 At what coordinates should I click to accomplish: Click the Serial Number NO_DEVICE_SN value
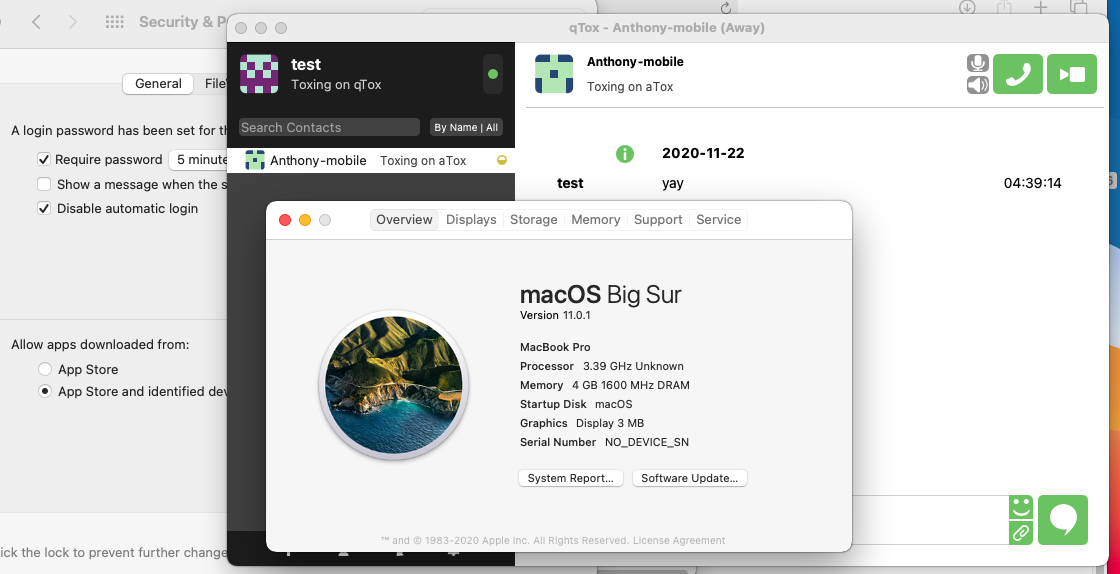[x=646, y=443]
